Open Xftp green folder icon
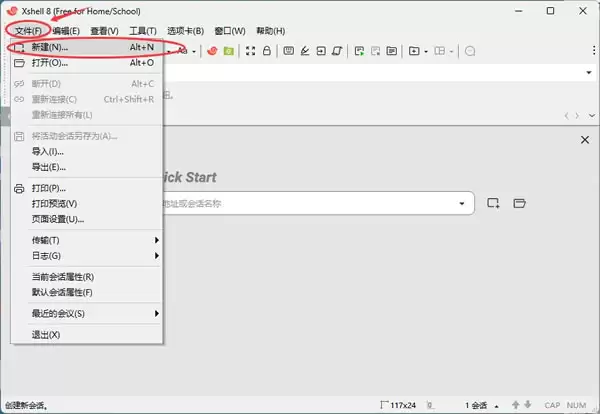This screenshot has height=414, width=600. (x=229, y=51)
